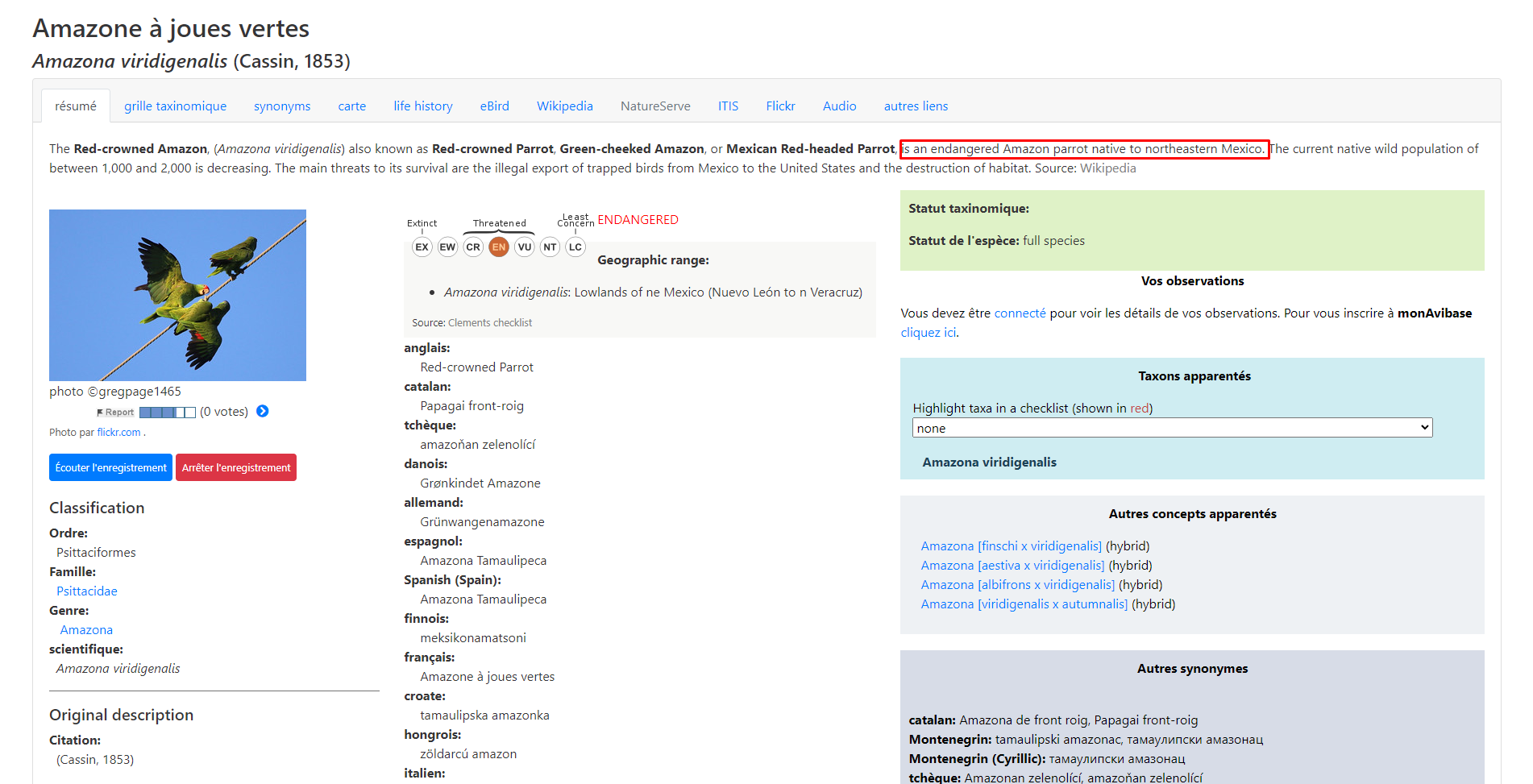Select the life history tab
This screenshot has width=1533, height=784.
coord(422,106)
